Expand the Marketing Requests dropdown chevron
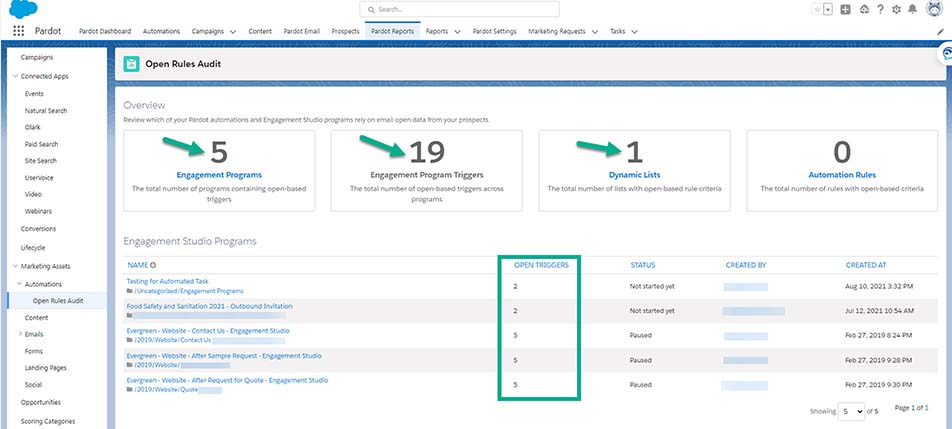Image resolution: width=952 pixels, height=429 pixels. (594, 32)
